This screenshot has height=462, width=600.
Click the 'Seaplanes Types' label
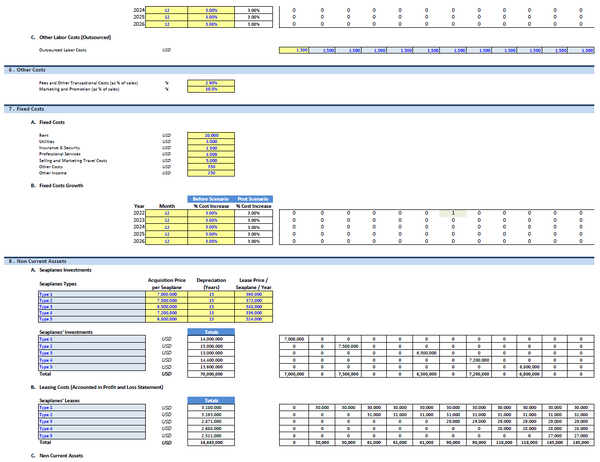(58, 284)
